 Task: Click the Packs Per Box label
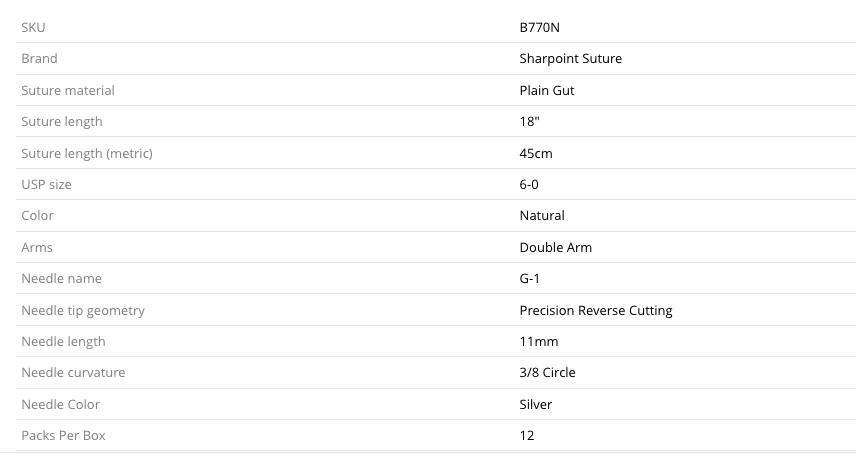coord(63,435)
